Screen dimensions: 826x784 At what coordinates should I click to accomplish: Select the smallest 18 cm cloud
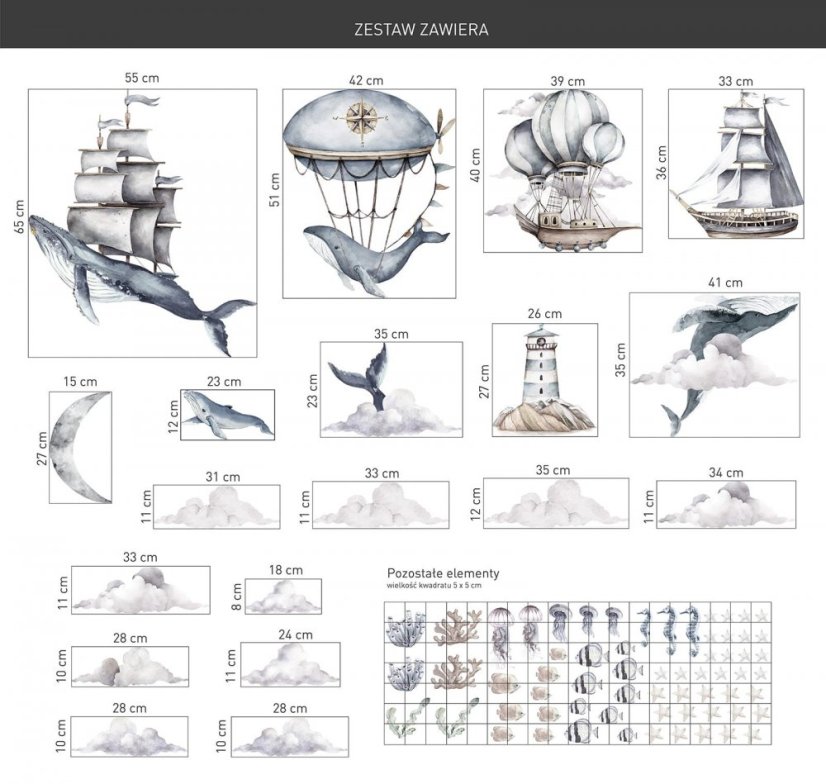284,598
